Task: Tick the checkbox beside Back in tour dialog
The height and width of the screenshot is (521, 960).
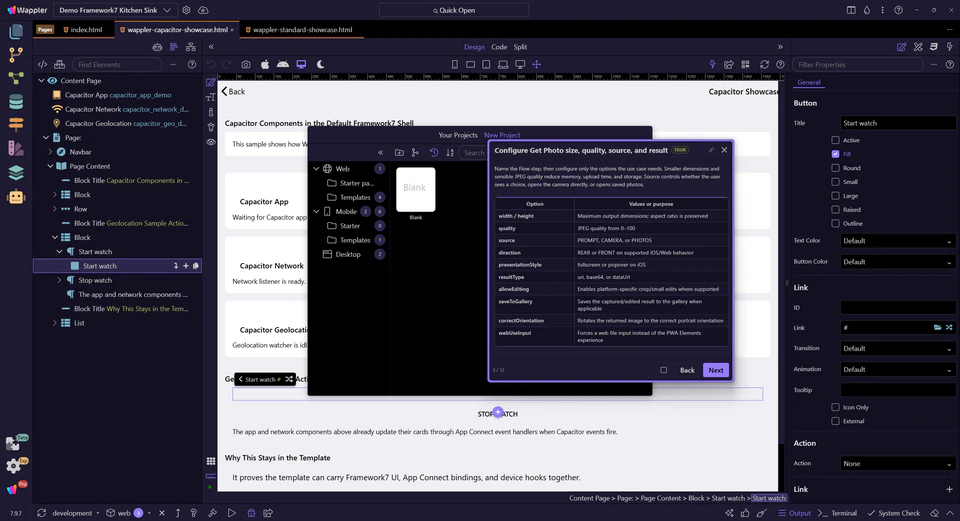Action: pyautogui.click(x=663, y=370)
